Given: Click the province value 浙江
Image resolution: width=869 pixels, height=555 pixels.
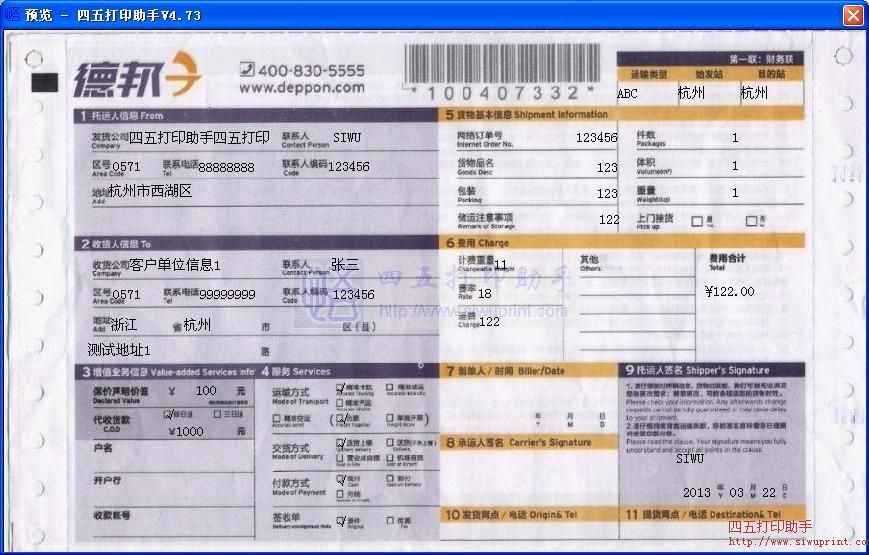Looking at the screenshot, I should click(124, 324).
